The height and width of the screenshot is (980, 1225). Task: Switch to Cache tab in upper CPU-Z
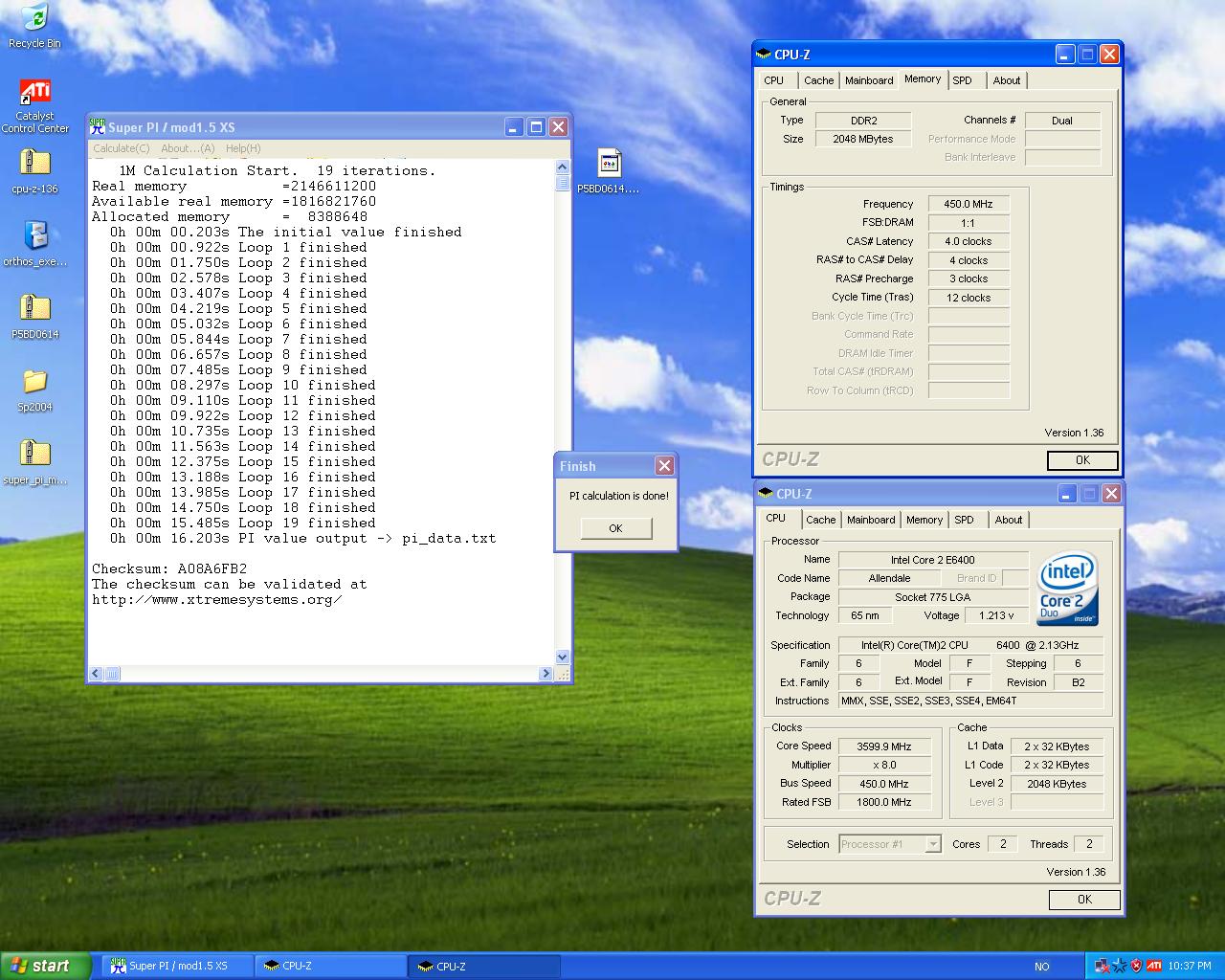[x=819, y=80]
